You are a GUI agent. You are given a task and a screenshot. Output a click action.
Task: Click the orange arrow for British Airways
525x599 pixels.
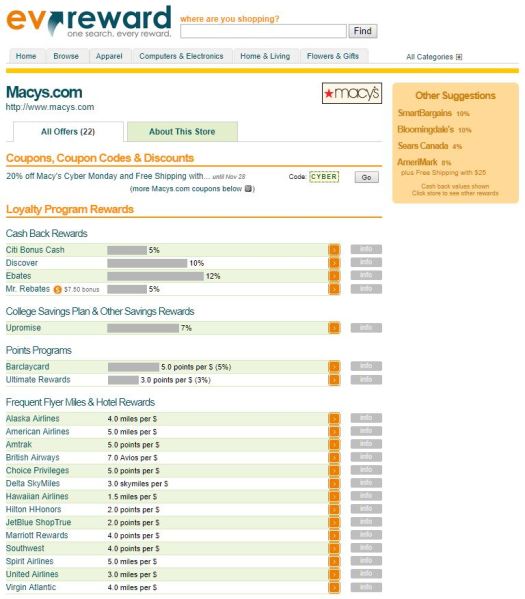334,458
